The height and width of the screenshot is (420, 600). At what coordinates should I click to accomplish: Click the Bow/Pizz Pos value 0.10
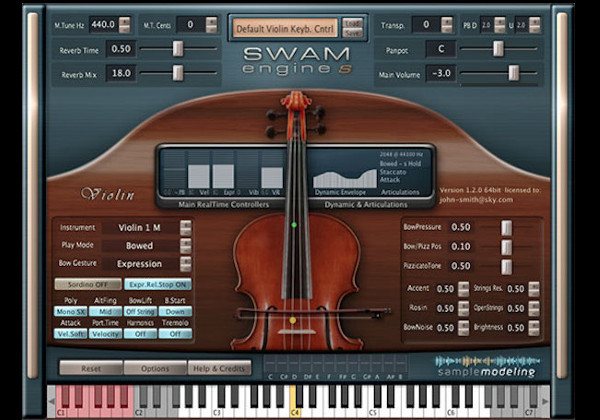(x=461, y=247)
